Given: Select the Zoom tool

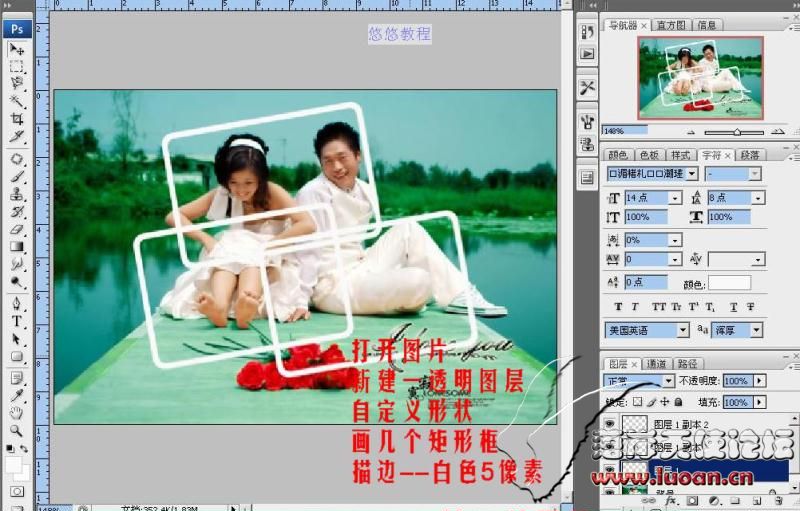Looking at the screenshot, I should 16,430.
